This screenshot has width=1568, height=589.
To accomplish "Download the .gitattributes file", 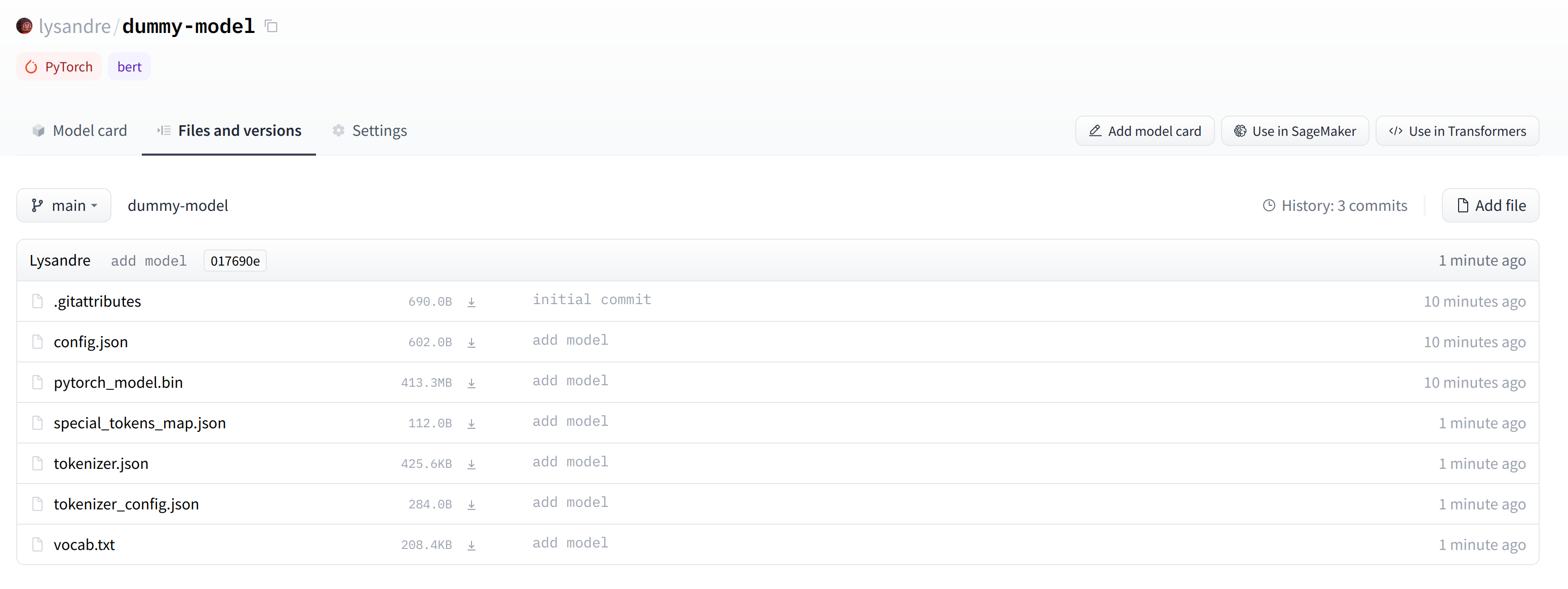I will pyautogui.click(x=472, y=301).
